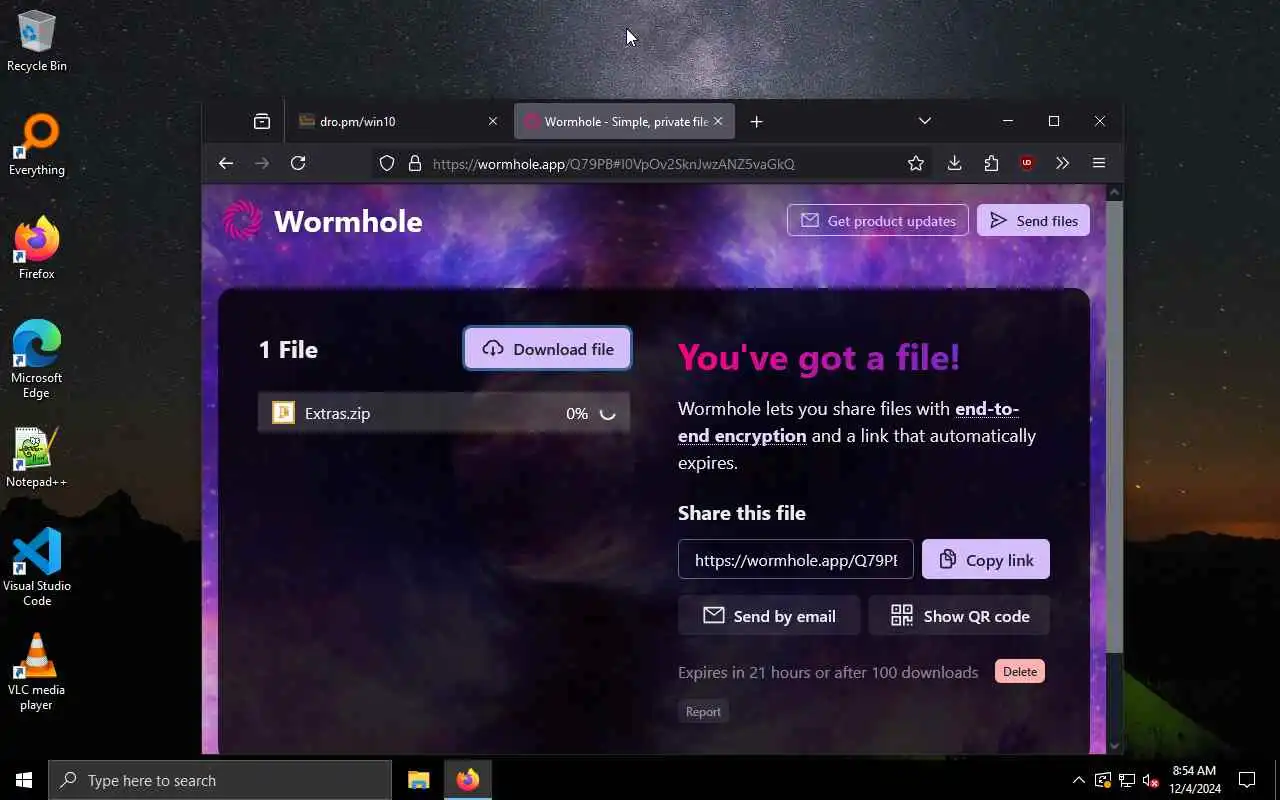Click the Extras.zip file name

coord(338,413)
